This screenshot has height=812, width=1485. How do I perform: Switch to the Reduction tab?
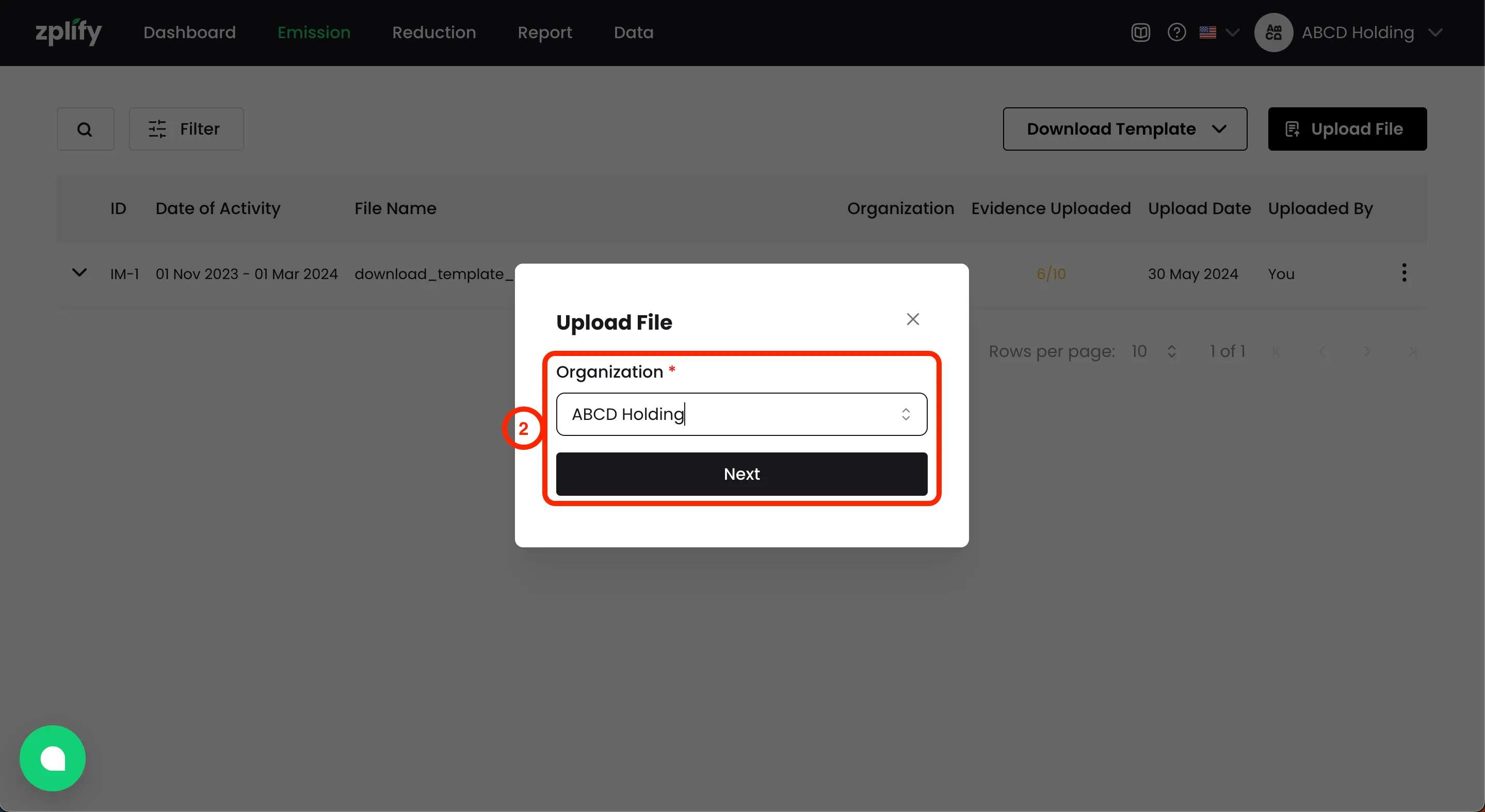point(433,33)
